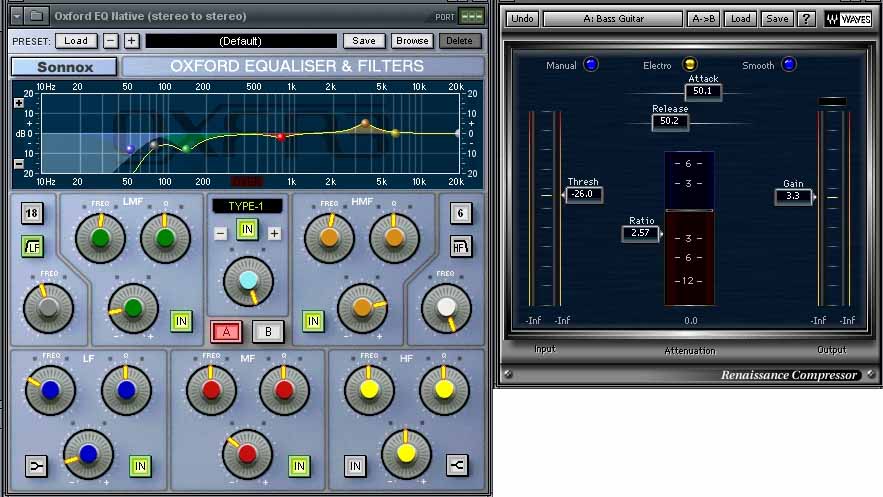The height and width of the screenshot is (497, 883).
Task: Click the EQ type plus button
Action: point(274,233)
